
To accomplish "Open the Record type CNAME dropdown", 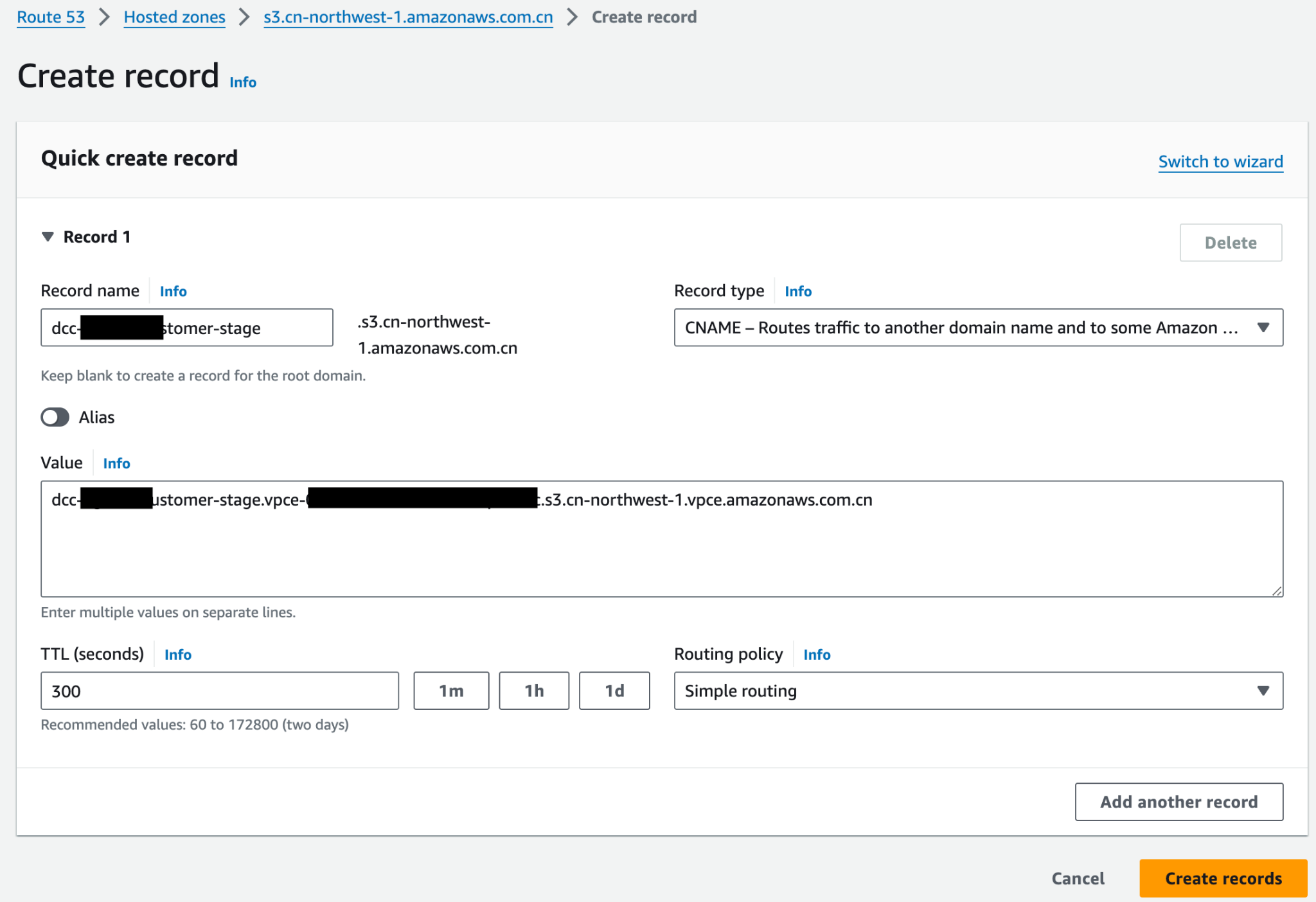I will (978, 328).
